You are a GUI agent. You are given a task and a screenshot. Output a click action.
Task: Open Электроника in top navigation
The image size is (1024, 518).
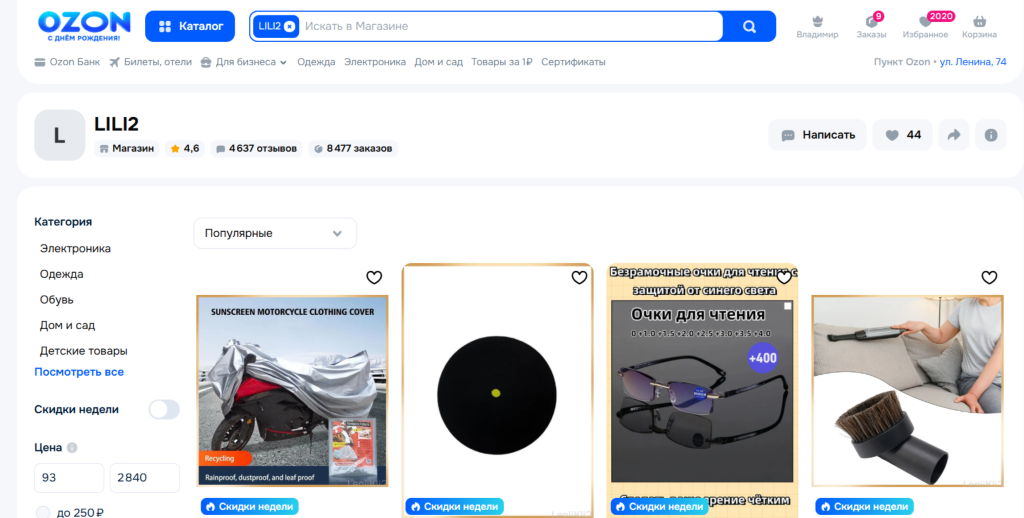pyautogui.click(x=375, y=62)
